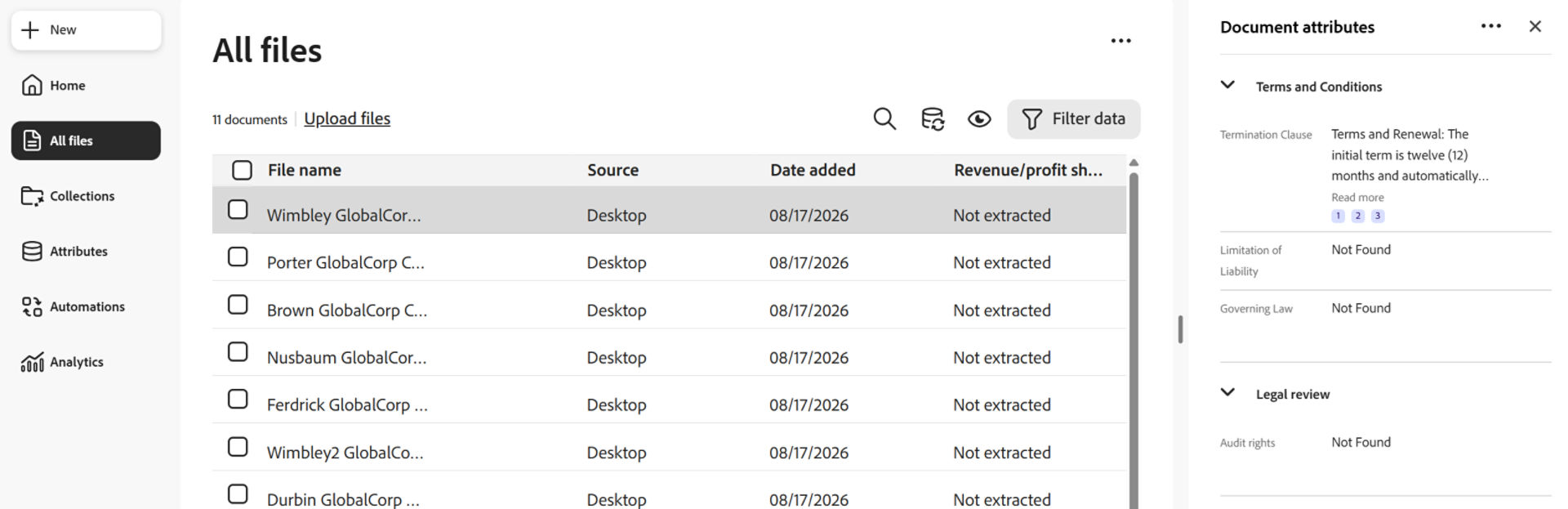
Task: Sort by File name column header
Action: 305,170
